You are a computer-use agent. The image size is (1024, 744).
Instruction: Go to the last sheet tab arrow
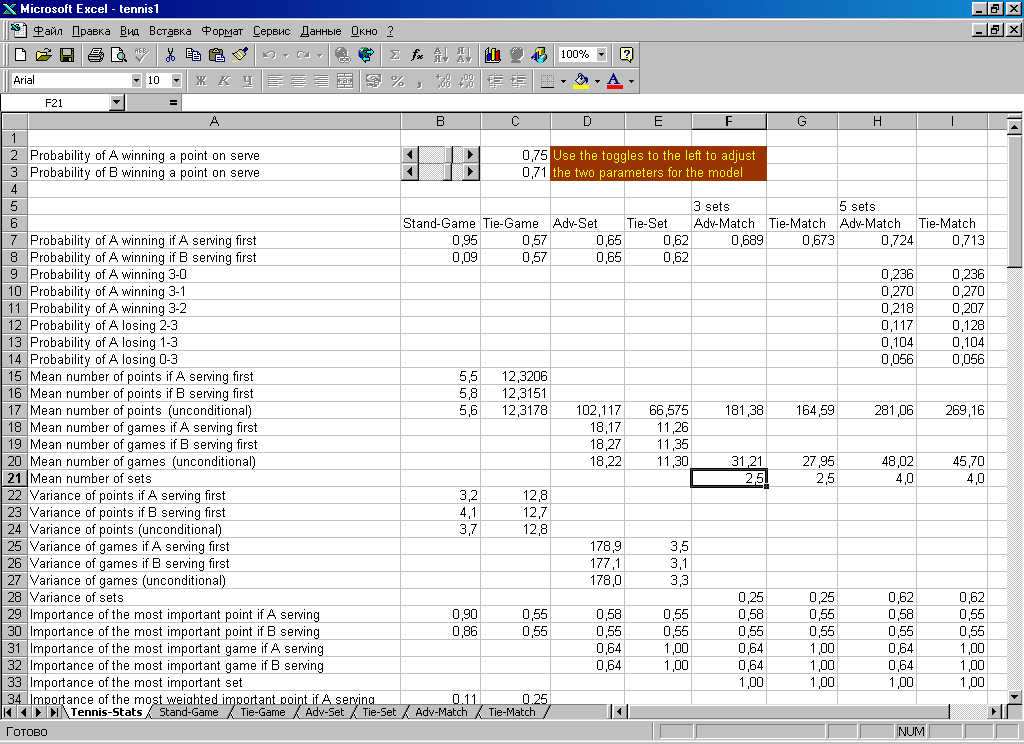point(54,712)
